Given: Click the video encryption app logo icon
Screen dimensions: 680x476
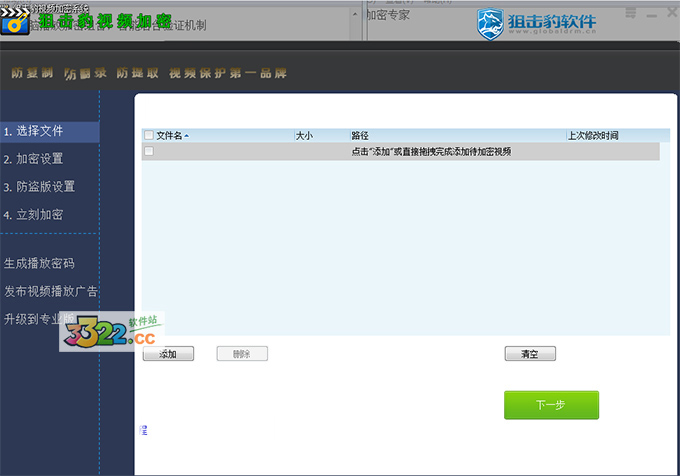Looking at the screenshot, I should click(x=15, y=20).
